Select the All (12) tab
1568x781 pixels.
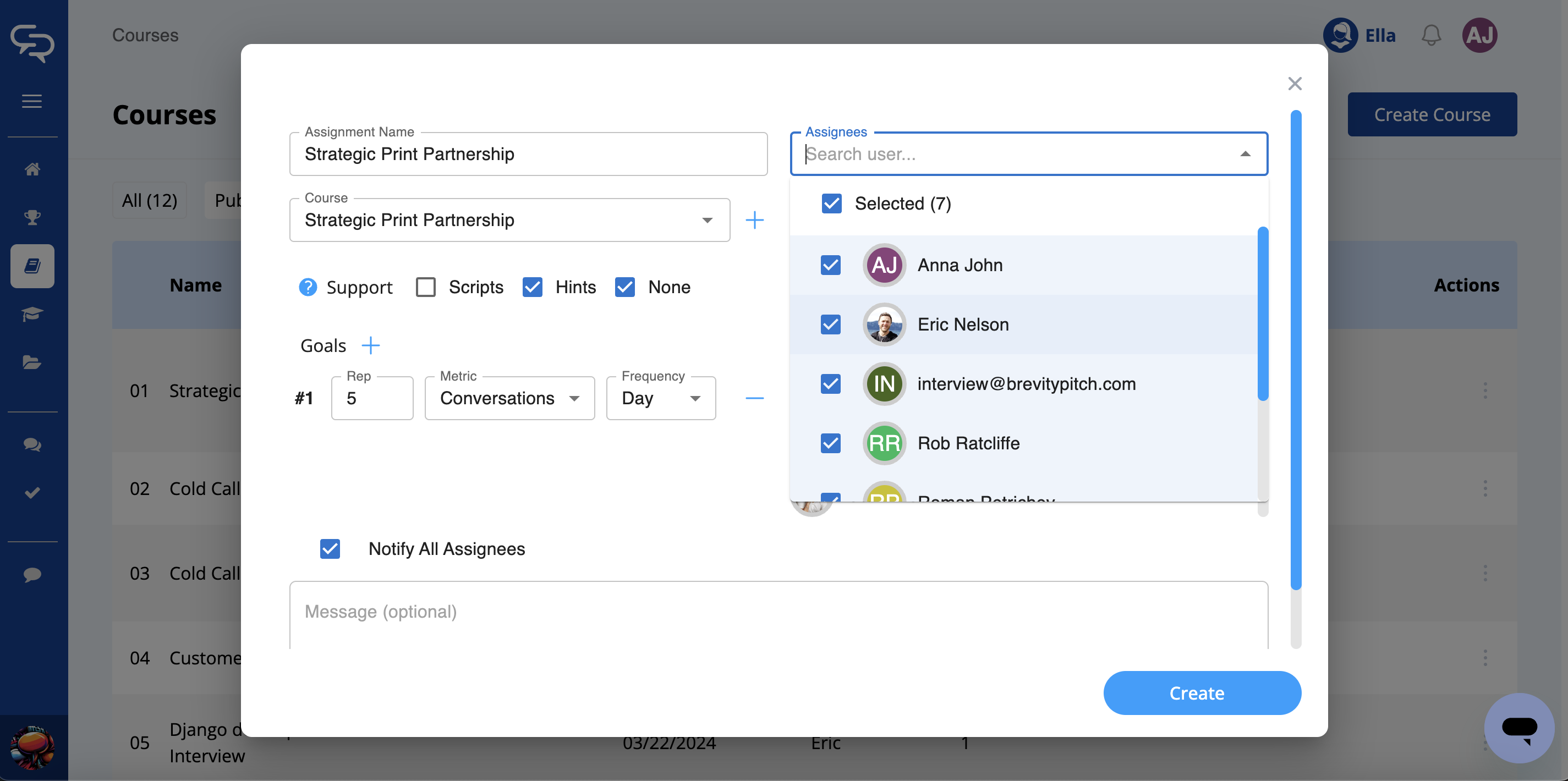pos(149,200)
